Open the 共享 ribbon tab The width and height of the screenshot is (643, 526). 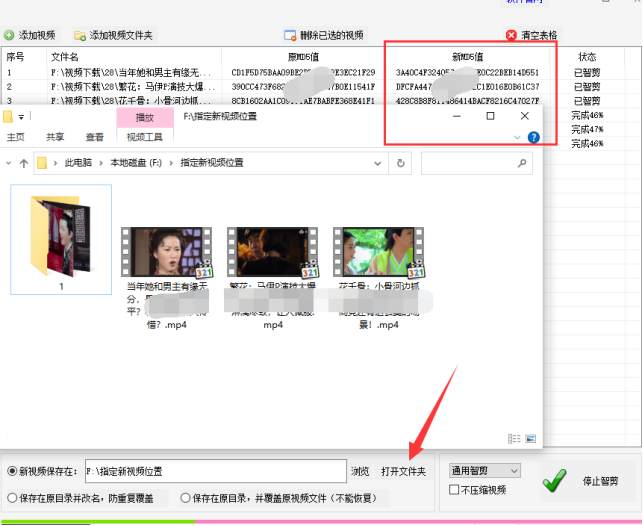[x=55, y=137]
